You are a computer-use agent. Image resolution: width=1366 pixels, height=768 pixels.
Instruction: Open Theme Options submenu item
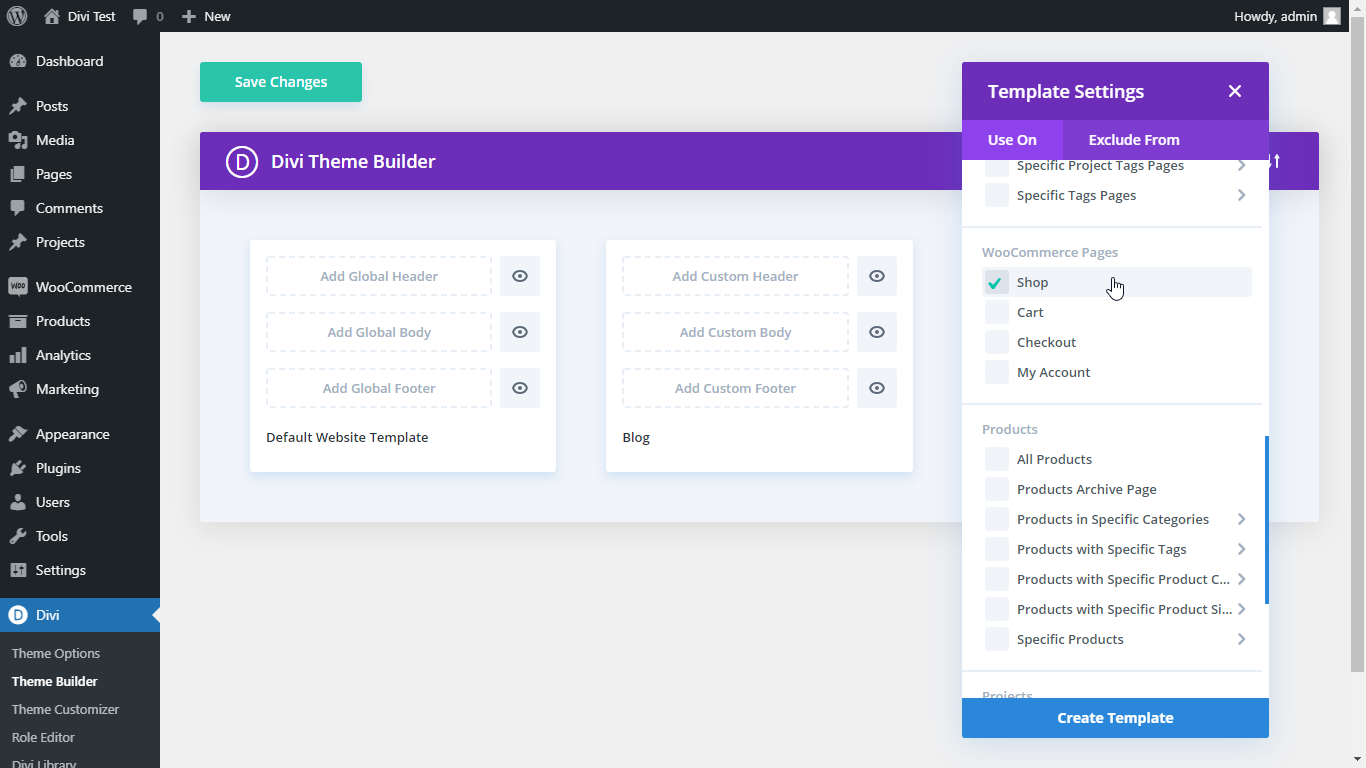click(x=56, y=653)
